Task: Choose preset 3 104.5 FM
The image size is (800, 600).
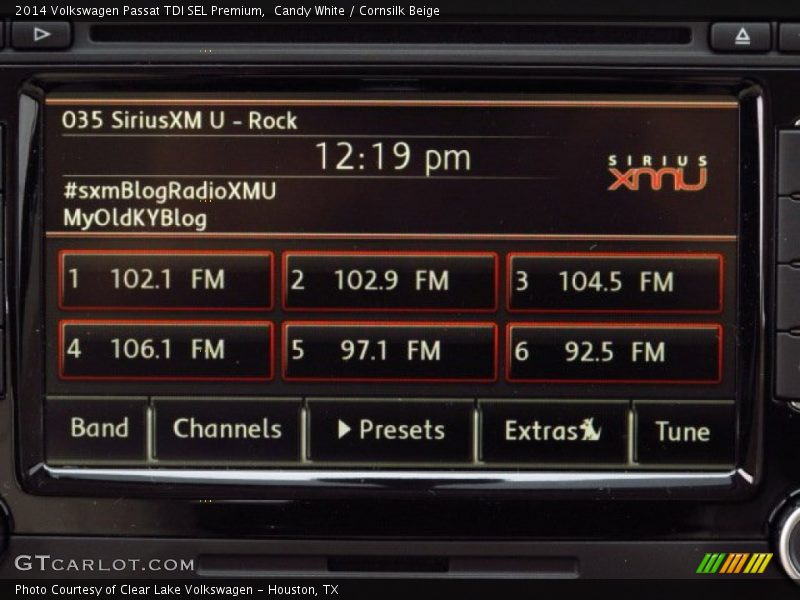Action: [x=614, y=282]
